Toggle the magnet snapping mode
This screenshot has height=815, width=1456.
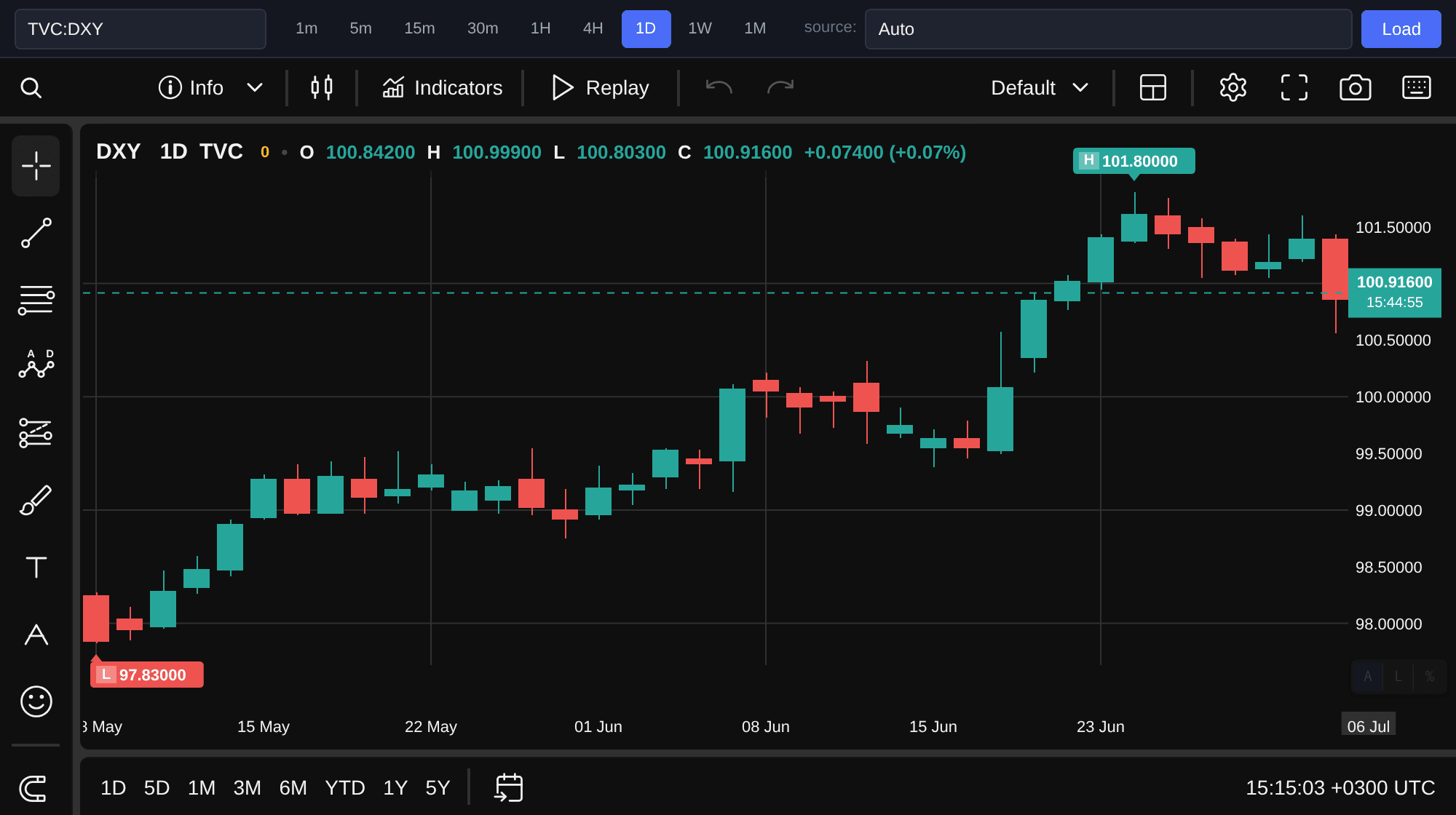(x=33, y=788)
